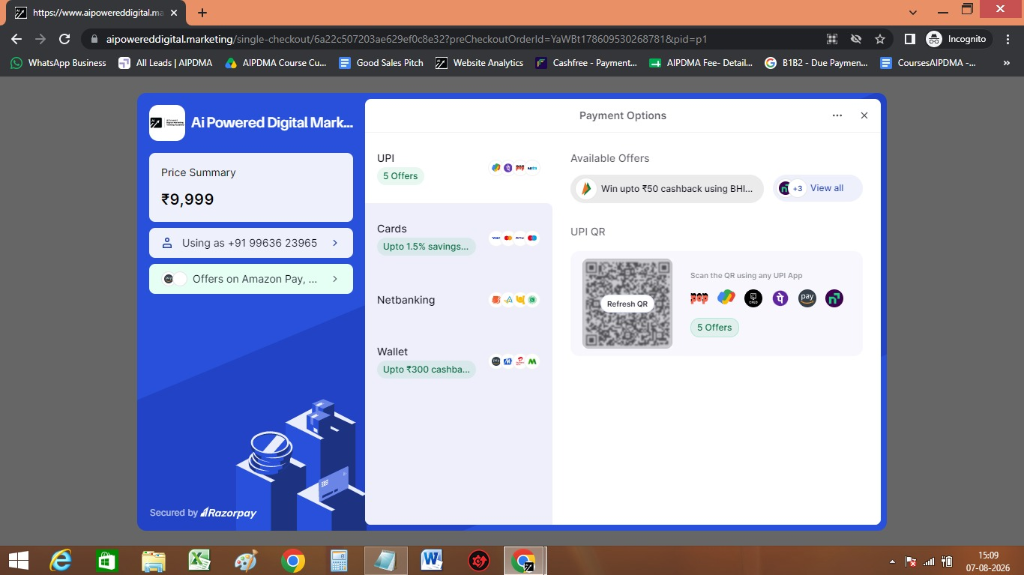The width and height of the screenshot is (1024, 575).
Task: Open the side panel icon in toolbar
Action: [909, 39]
